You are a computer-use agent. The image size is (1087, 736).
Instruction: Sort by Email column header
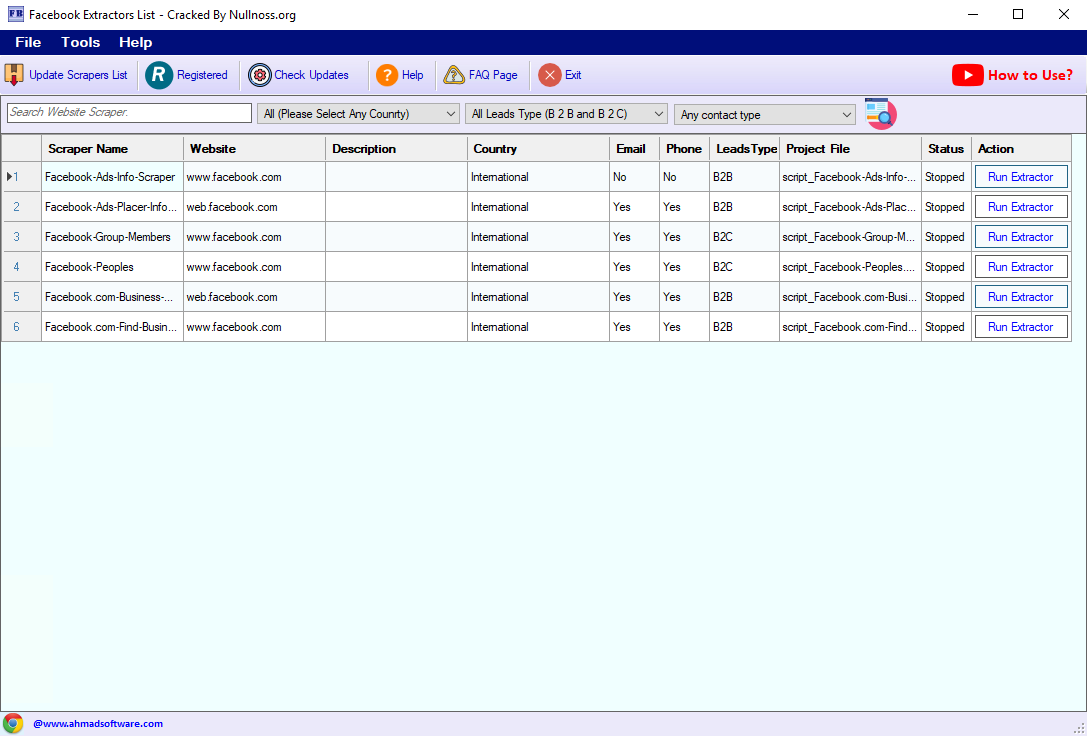coord(634,149)
